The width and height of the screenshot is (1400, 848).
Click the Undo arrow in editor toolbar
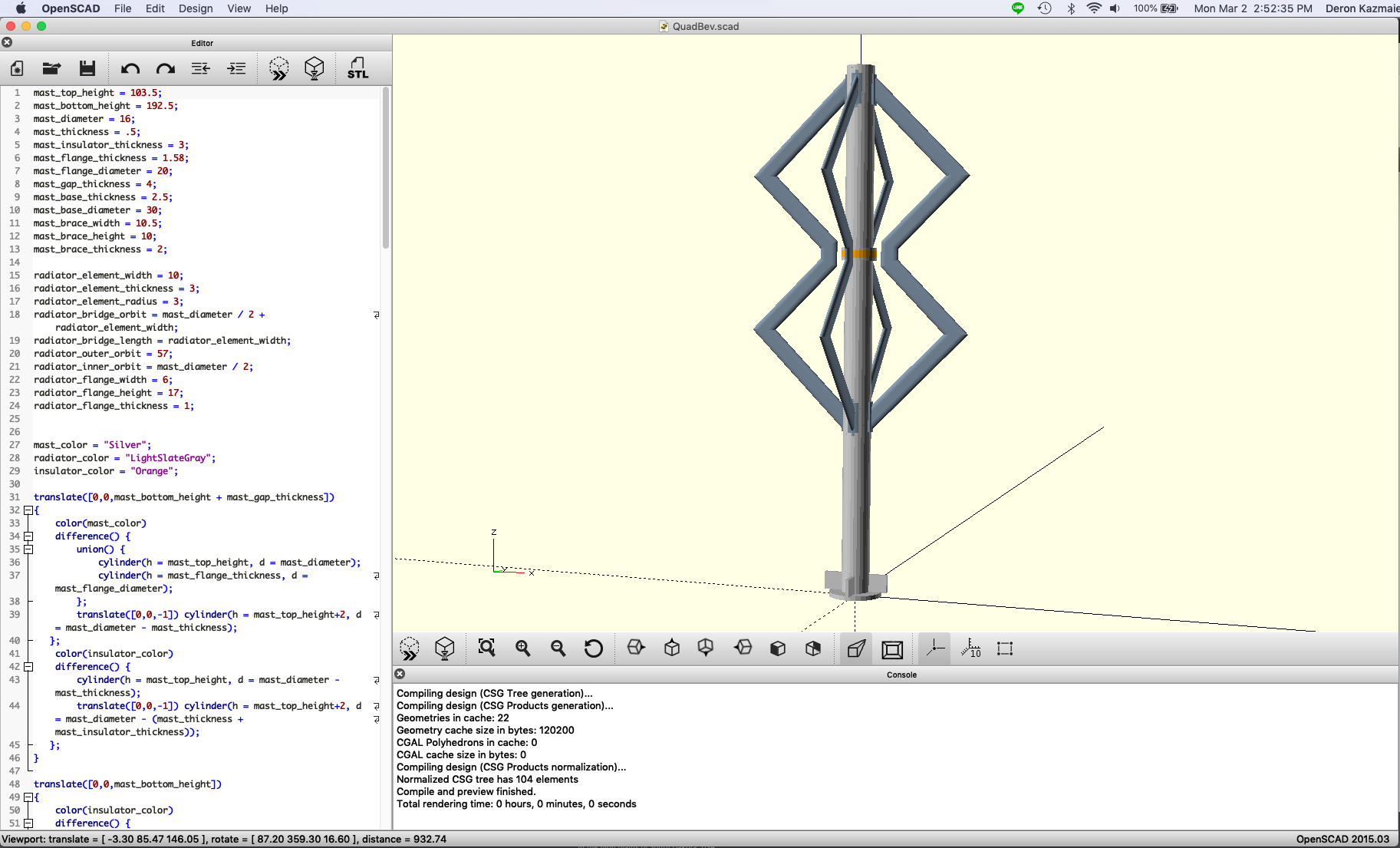click(x=130, y=68)
